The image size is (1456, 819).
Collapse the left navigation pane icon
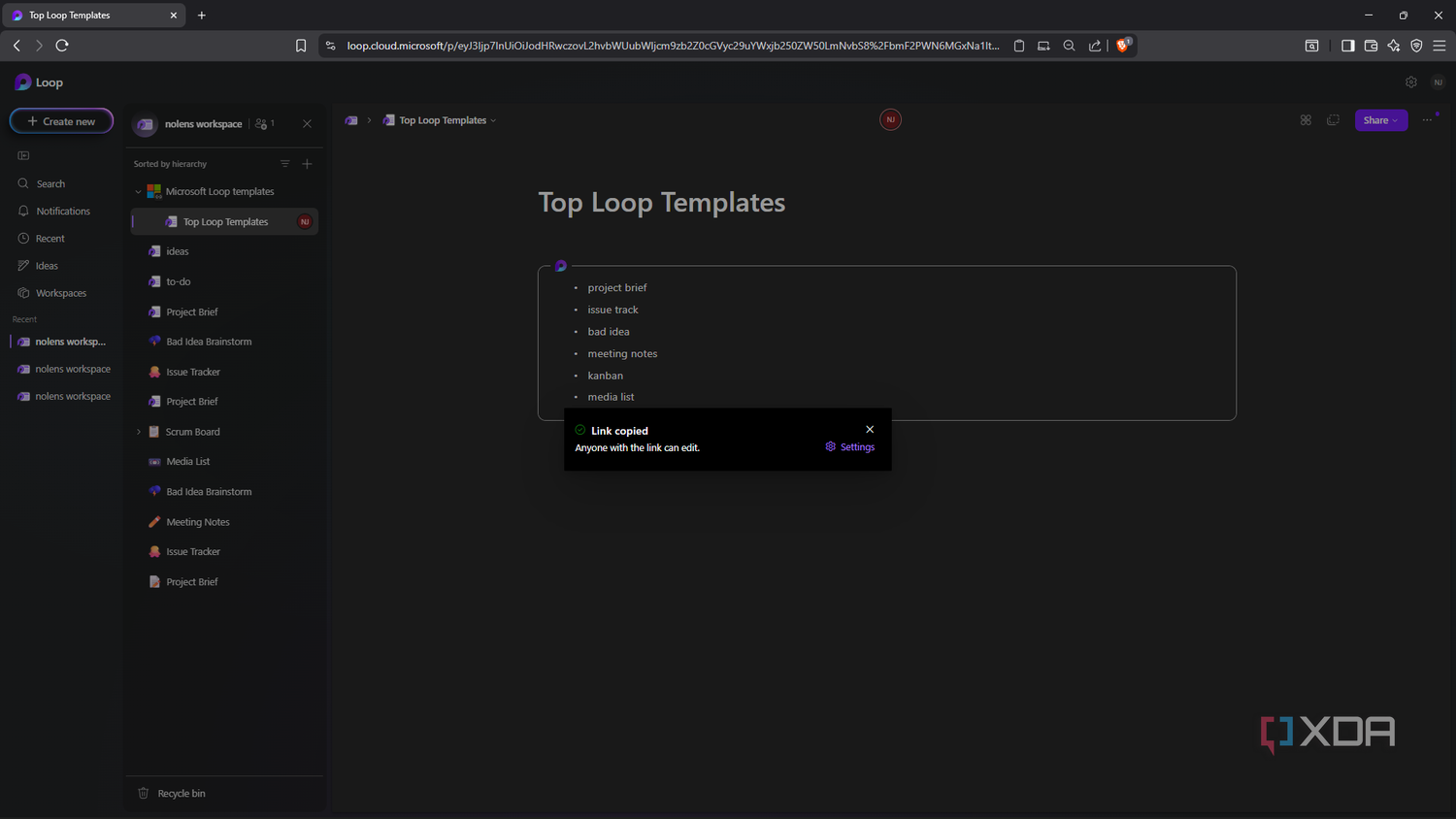[23, 155]
